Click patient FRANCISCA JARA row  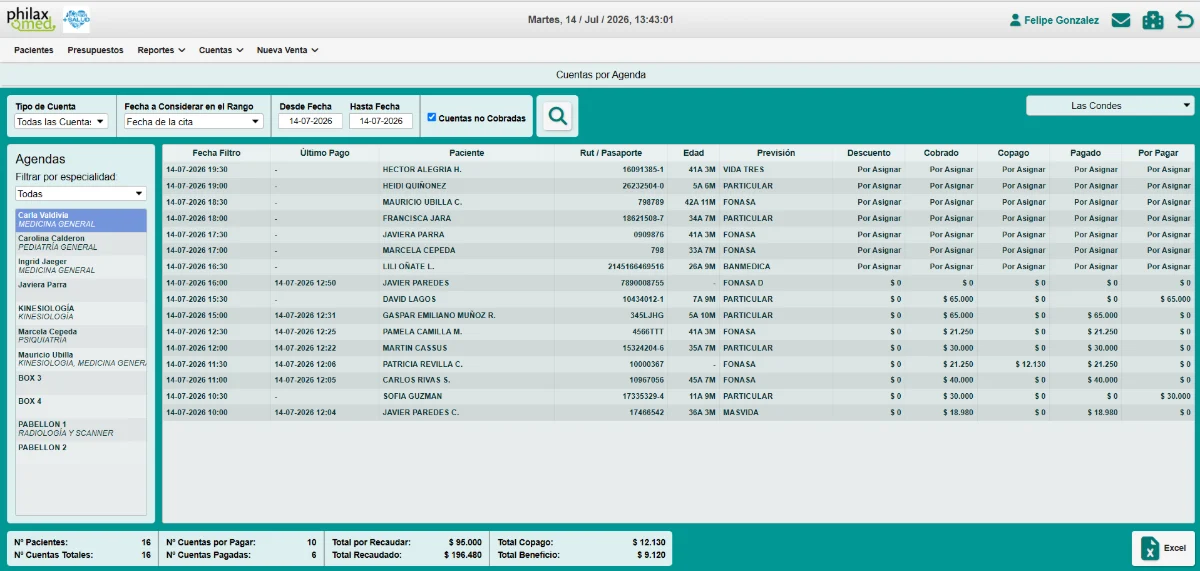pyautogui.click(x=679, y=218)
